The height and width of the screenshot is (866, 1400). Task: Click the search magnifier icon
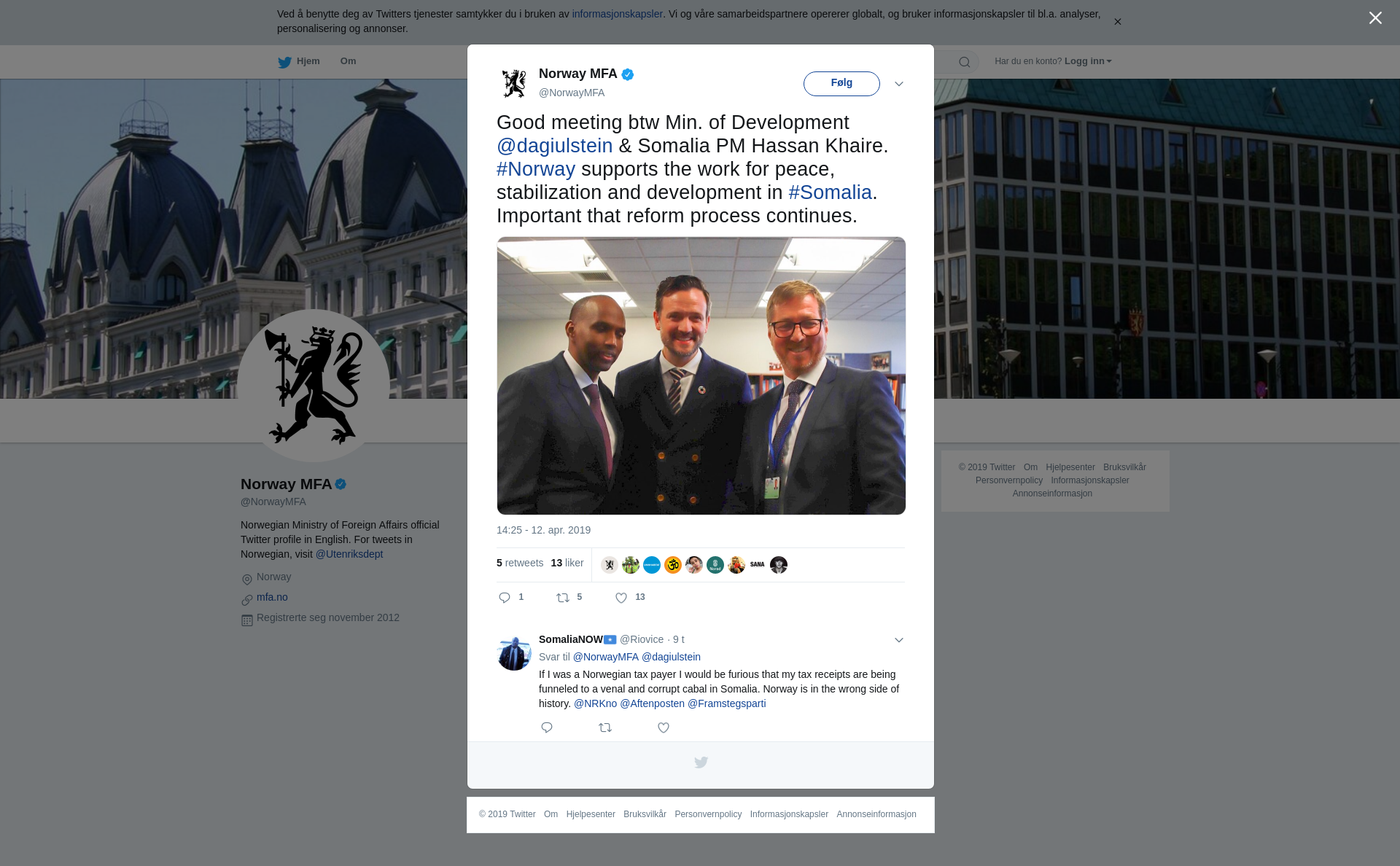964,62
